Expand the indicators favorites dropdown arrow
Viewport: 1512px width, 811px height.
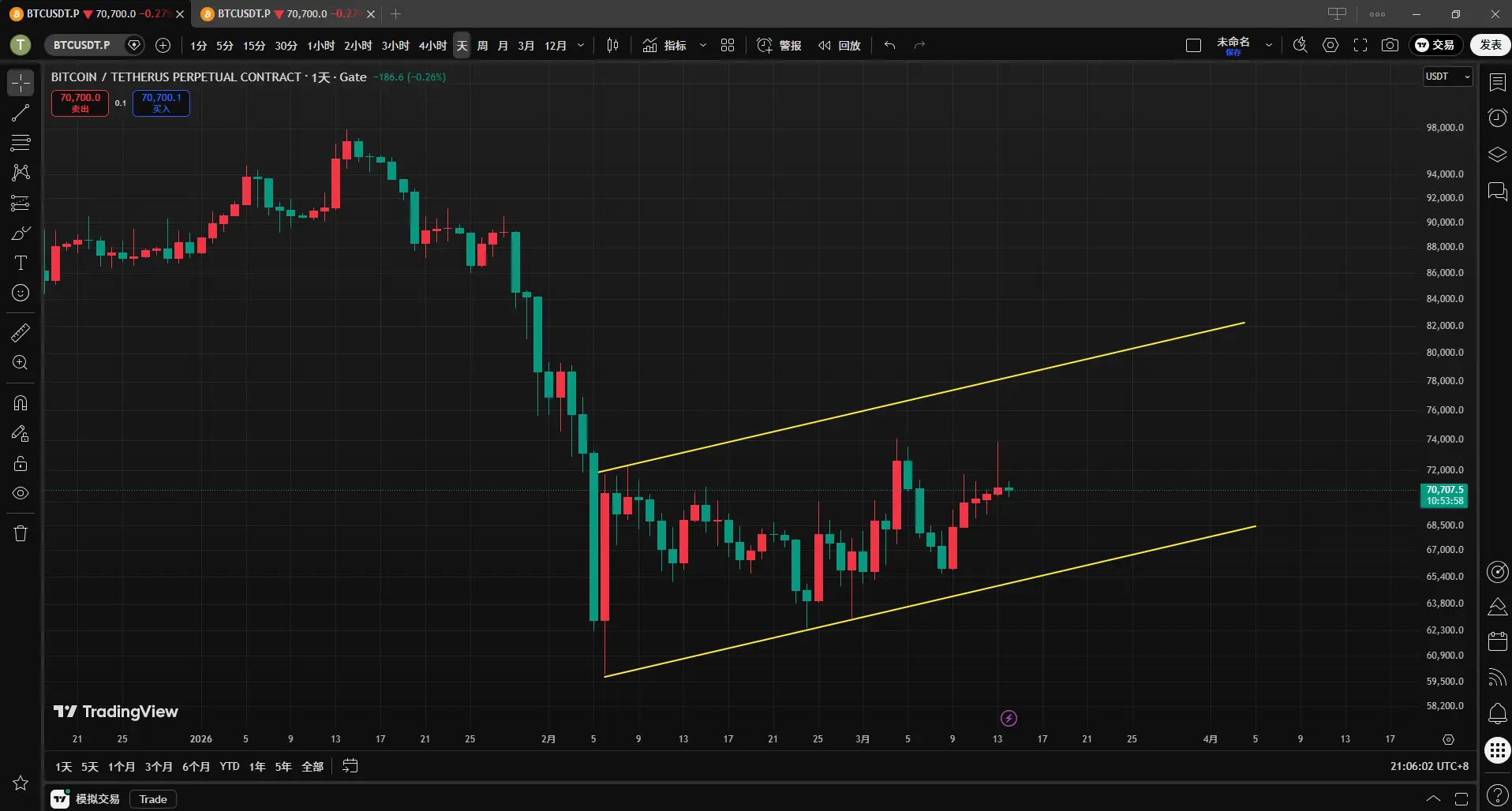pos(703,45)
